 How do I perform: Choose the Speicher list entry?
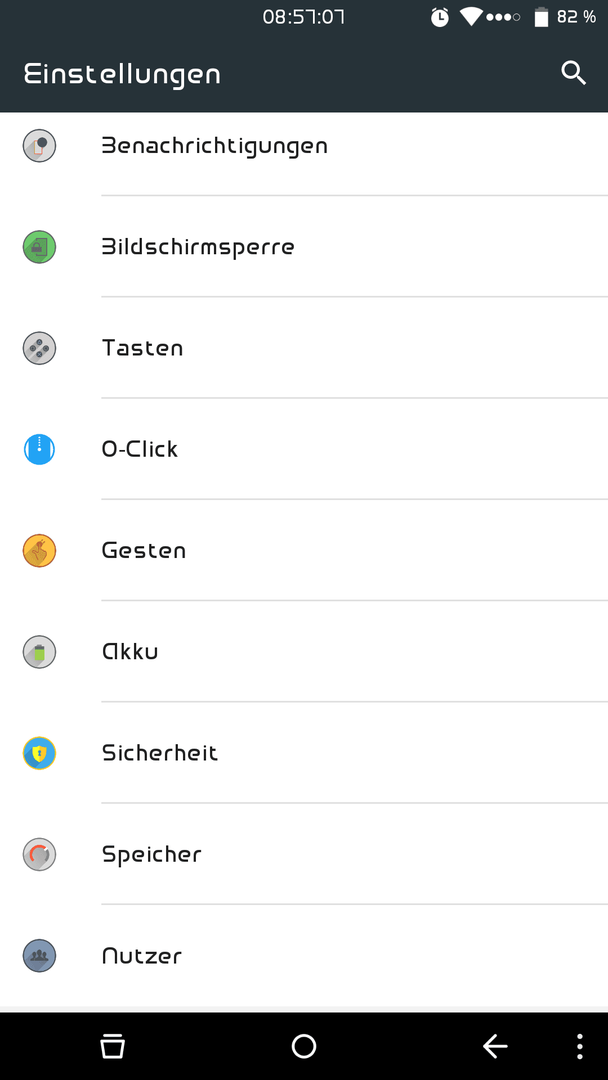coord(304,854)
